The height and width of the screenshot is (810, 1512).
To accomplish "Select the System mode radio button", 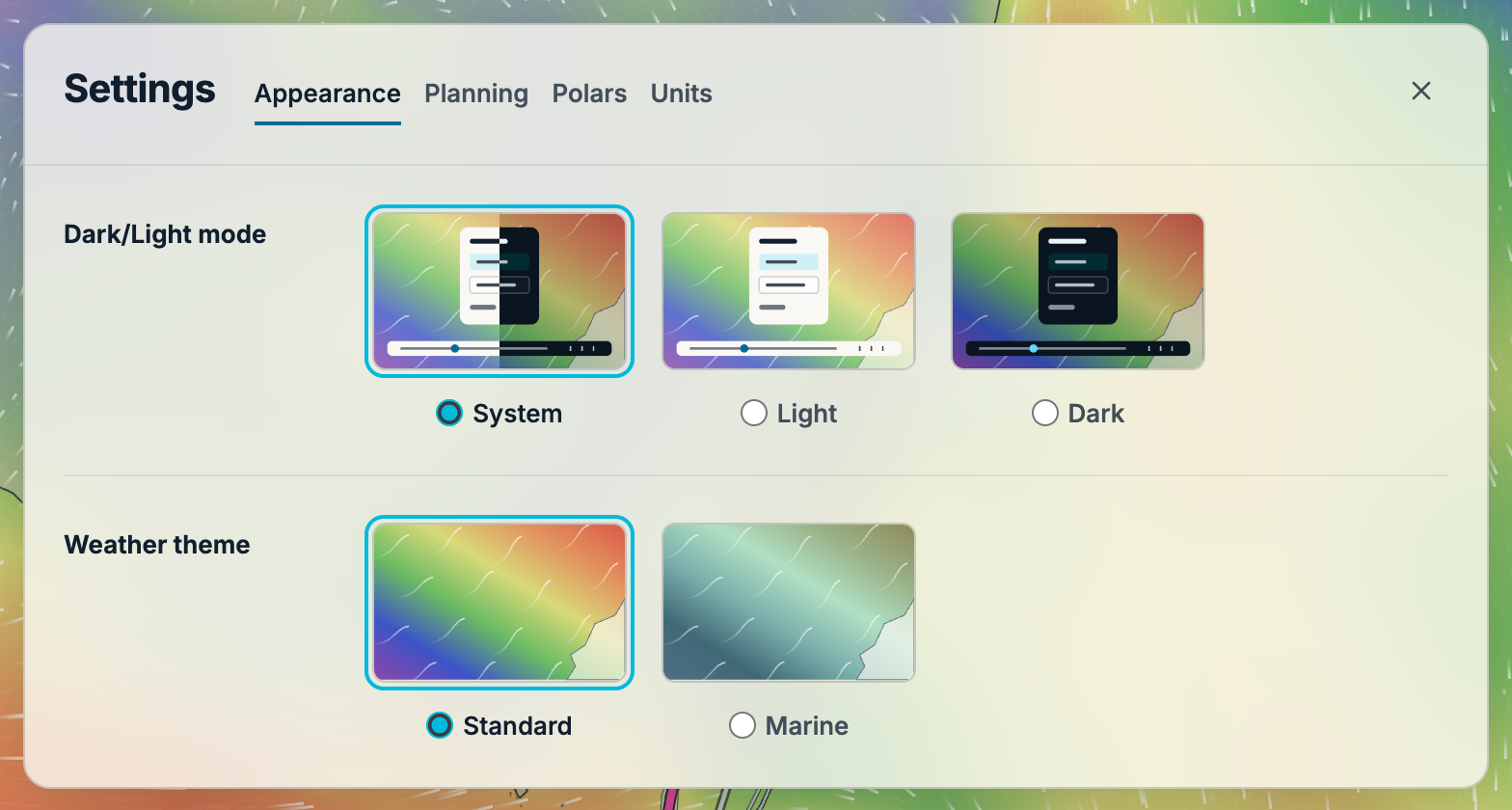I will [449, 413].
